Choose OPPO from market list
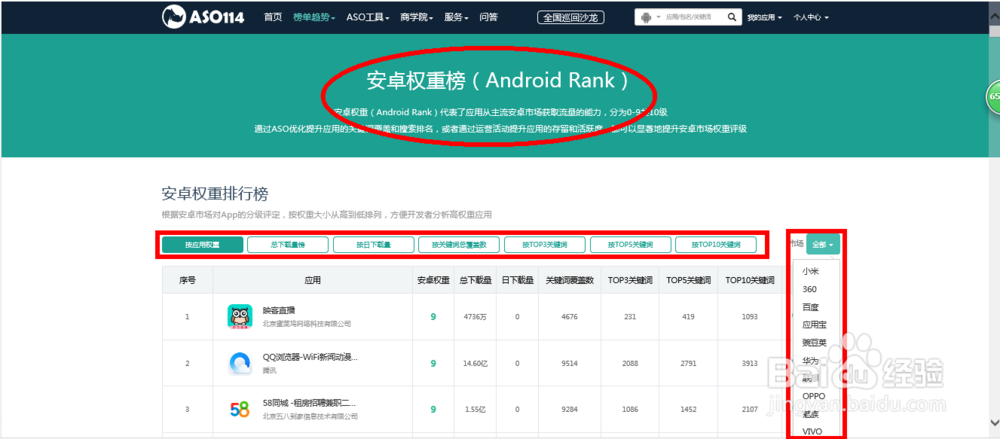 (x=814, y=396)
